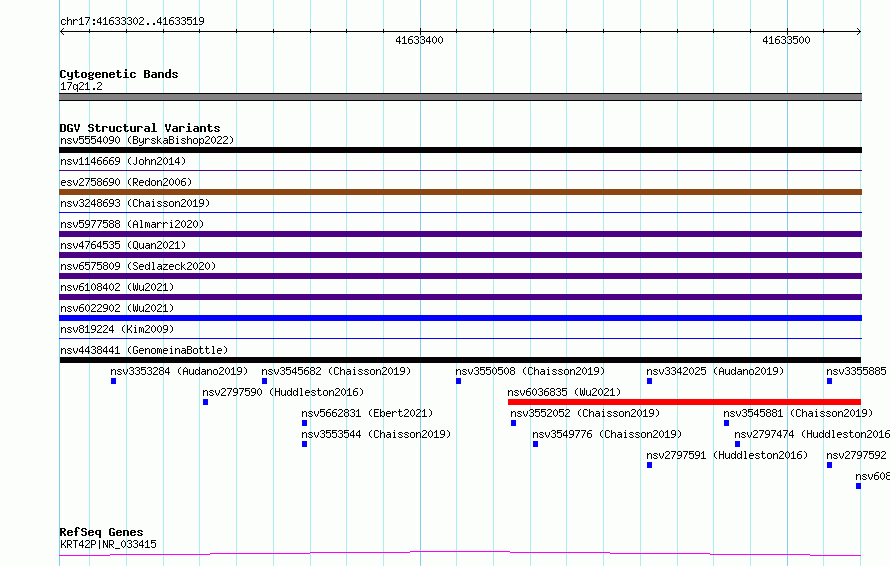Open nsv1146669 (John2014) variant label
The width and height of the screenshot is (890, 566).
point(123,161)
